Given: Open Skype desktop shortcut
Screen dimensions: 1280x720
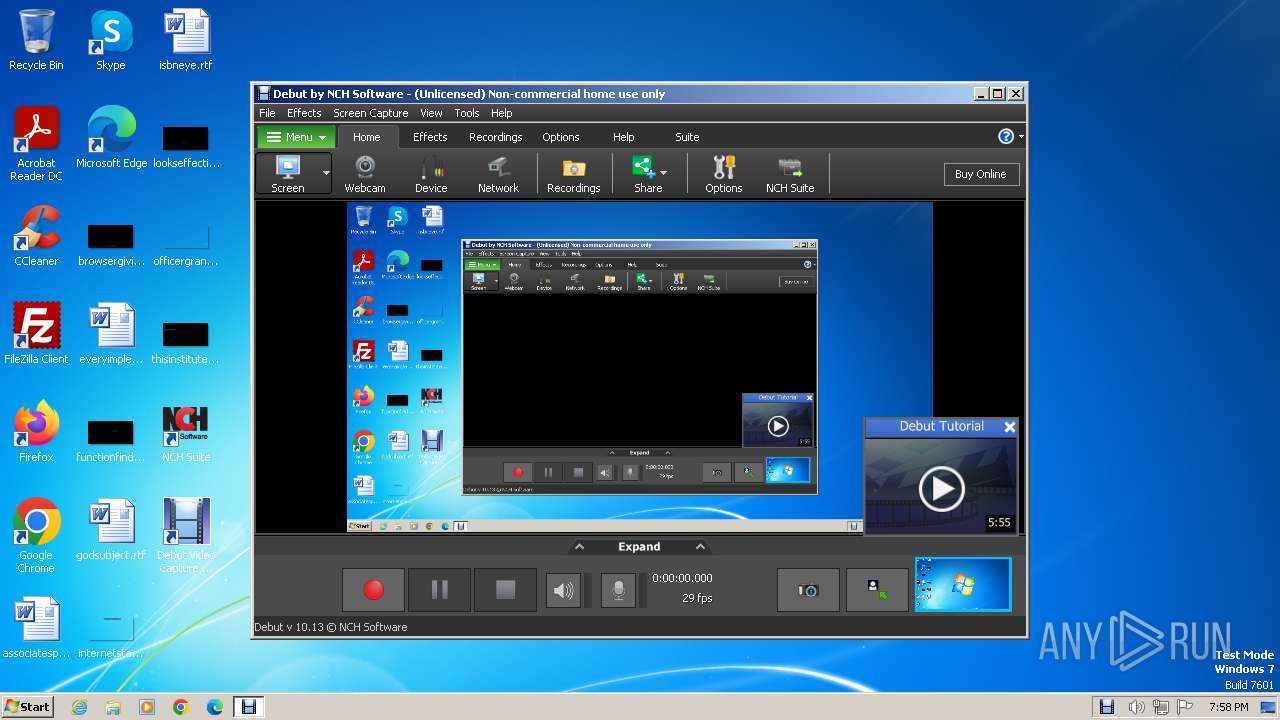Looking at the screenshot, I should point(110,40).
